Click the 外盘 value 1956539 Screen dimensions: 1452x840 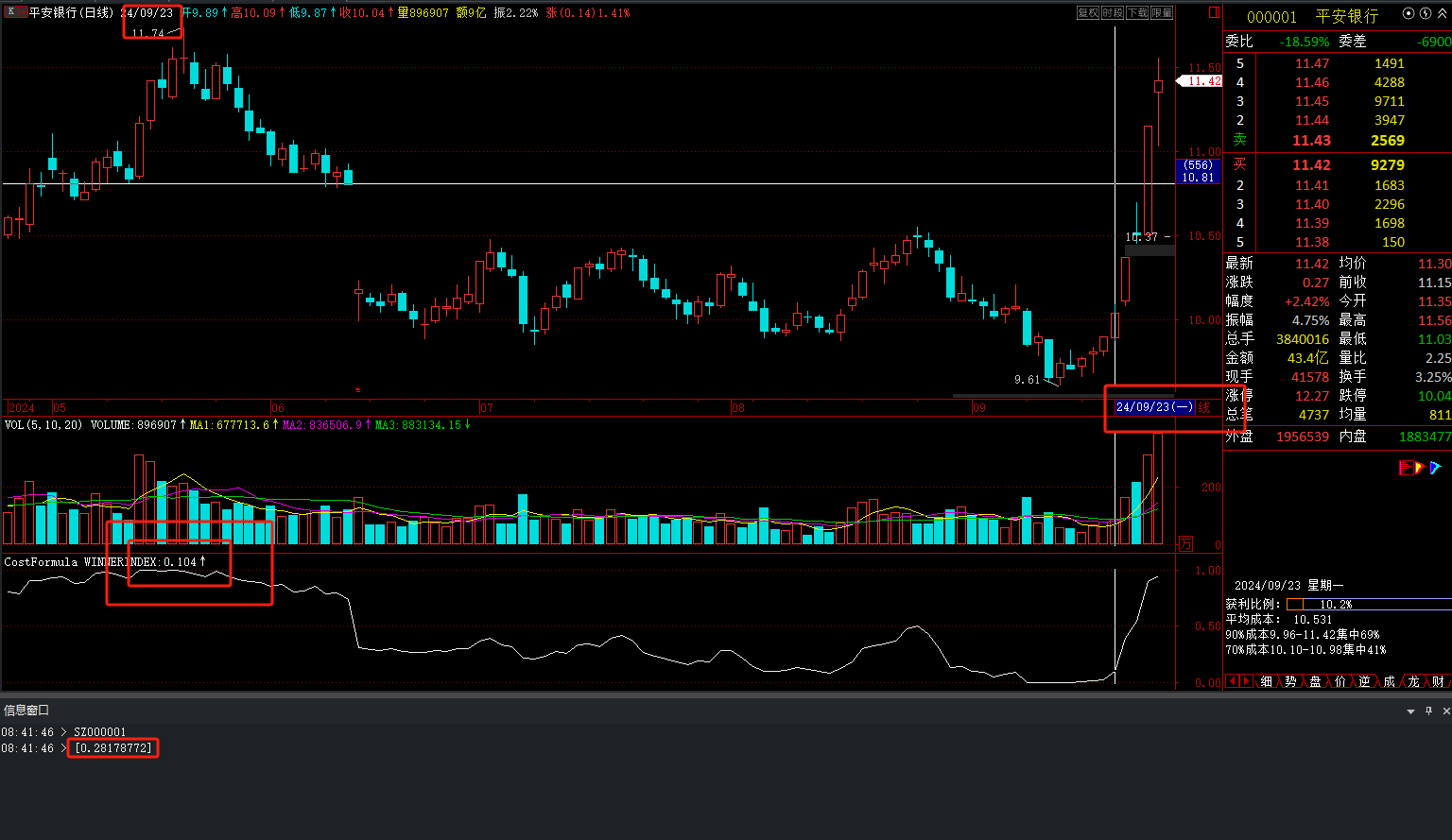(x=1303, y=437)
